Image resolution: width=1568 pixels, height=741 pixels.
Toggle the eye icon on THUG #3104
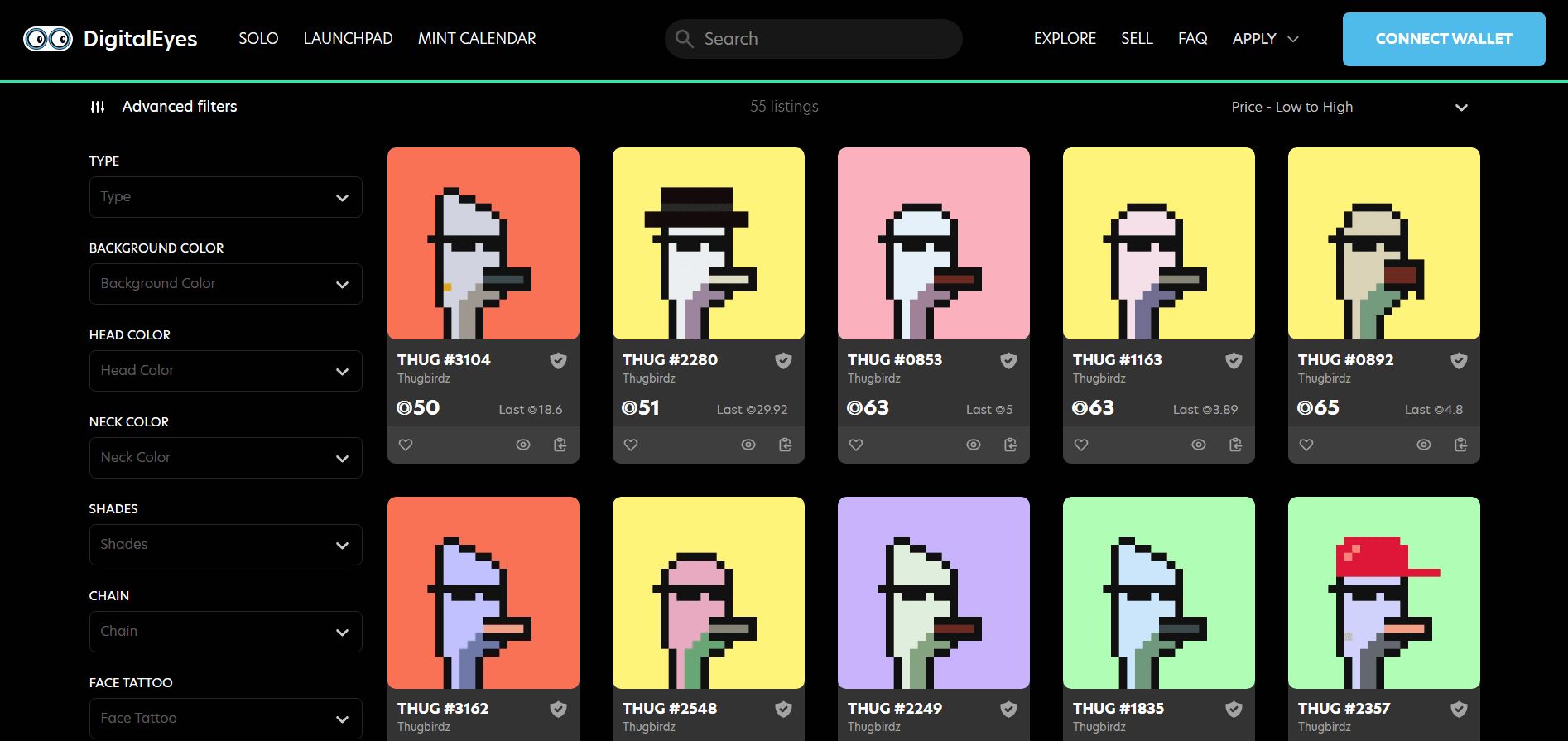point(523,445)
